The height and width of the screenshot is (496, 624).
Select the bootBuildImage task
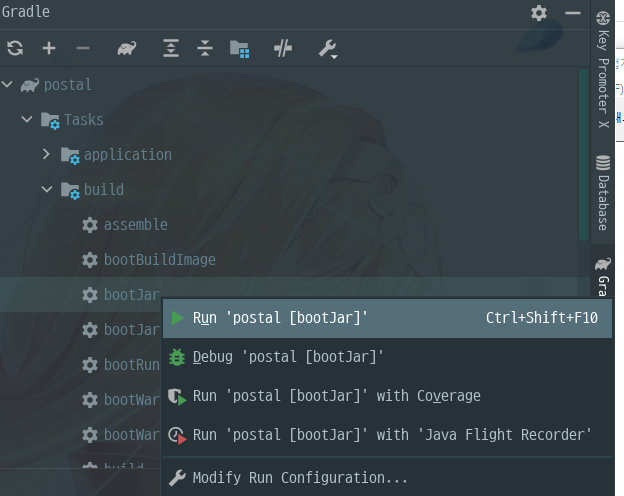[160, 260]
